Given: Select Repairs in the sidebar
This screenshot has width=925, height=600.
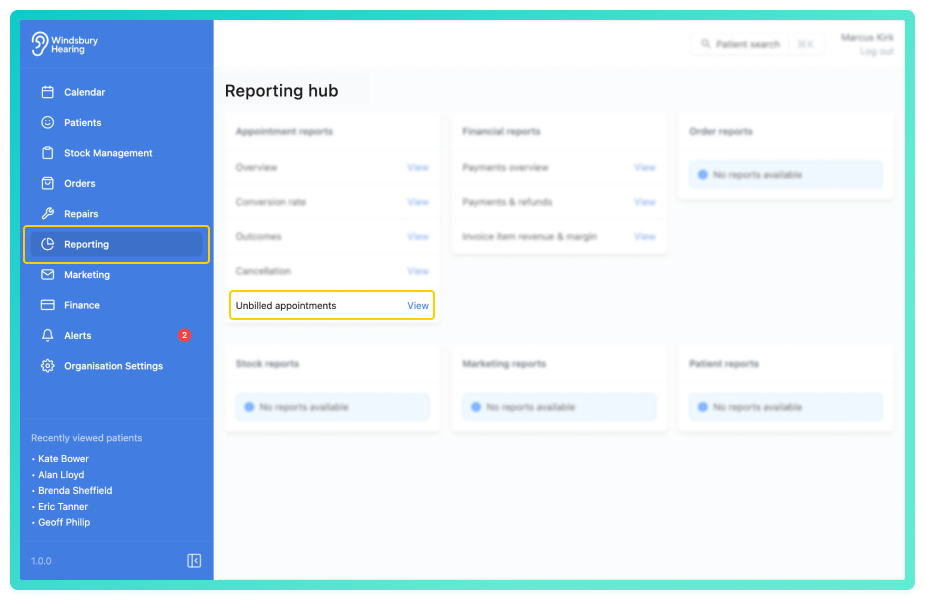Looking at the screenshot, I should [x=116, y=214].
